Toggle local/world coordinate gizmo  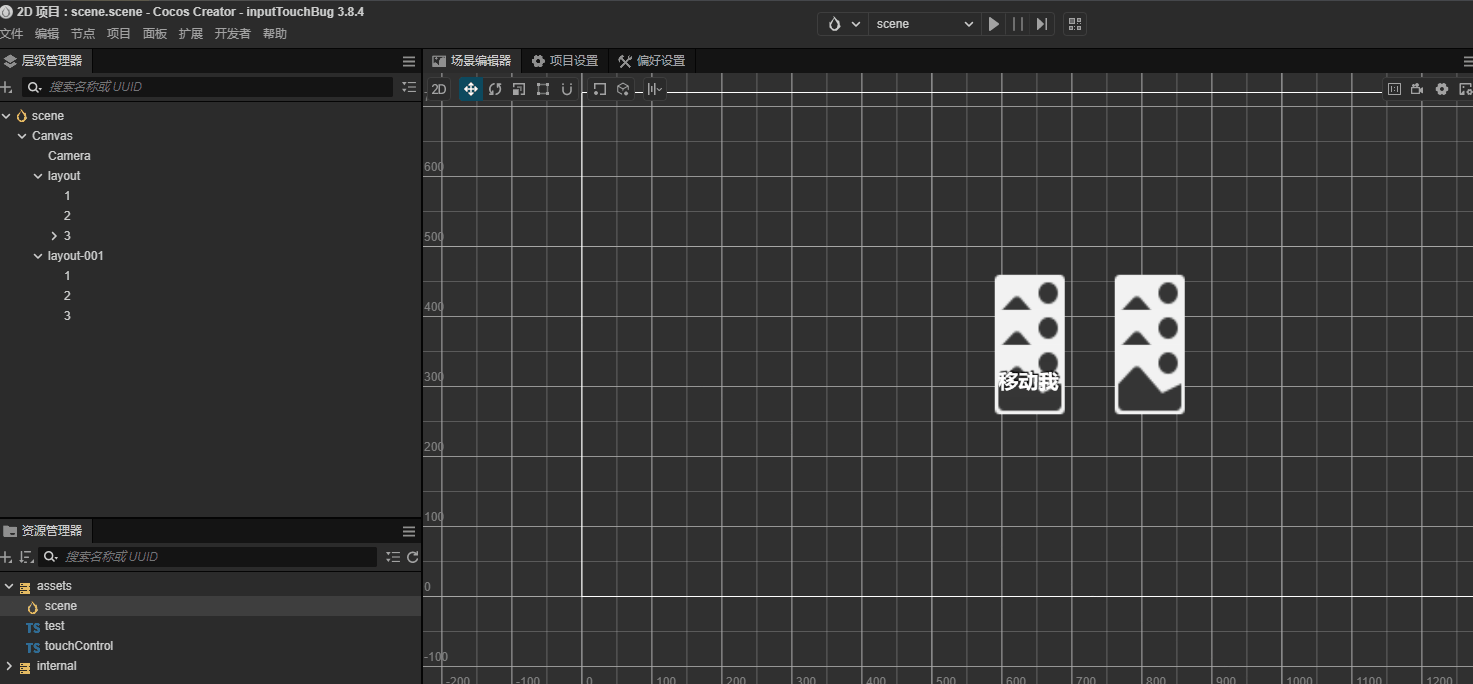point(623,89)
